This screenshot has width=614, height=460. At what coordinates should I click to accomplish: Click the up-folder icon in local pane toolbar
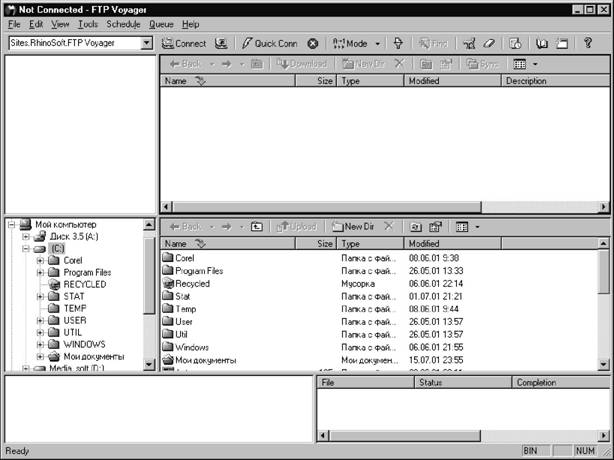256,227
